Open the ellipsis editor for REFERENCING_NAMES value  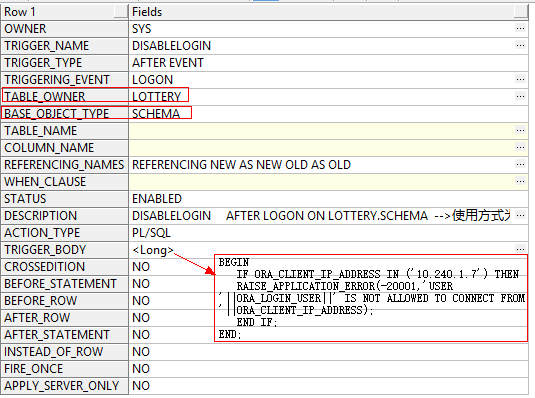click(x=520, y=165)
